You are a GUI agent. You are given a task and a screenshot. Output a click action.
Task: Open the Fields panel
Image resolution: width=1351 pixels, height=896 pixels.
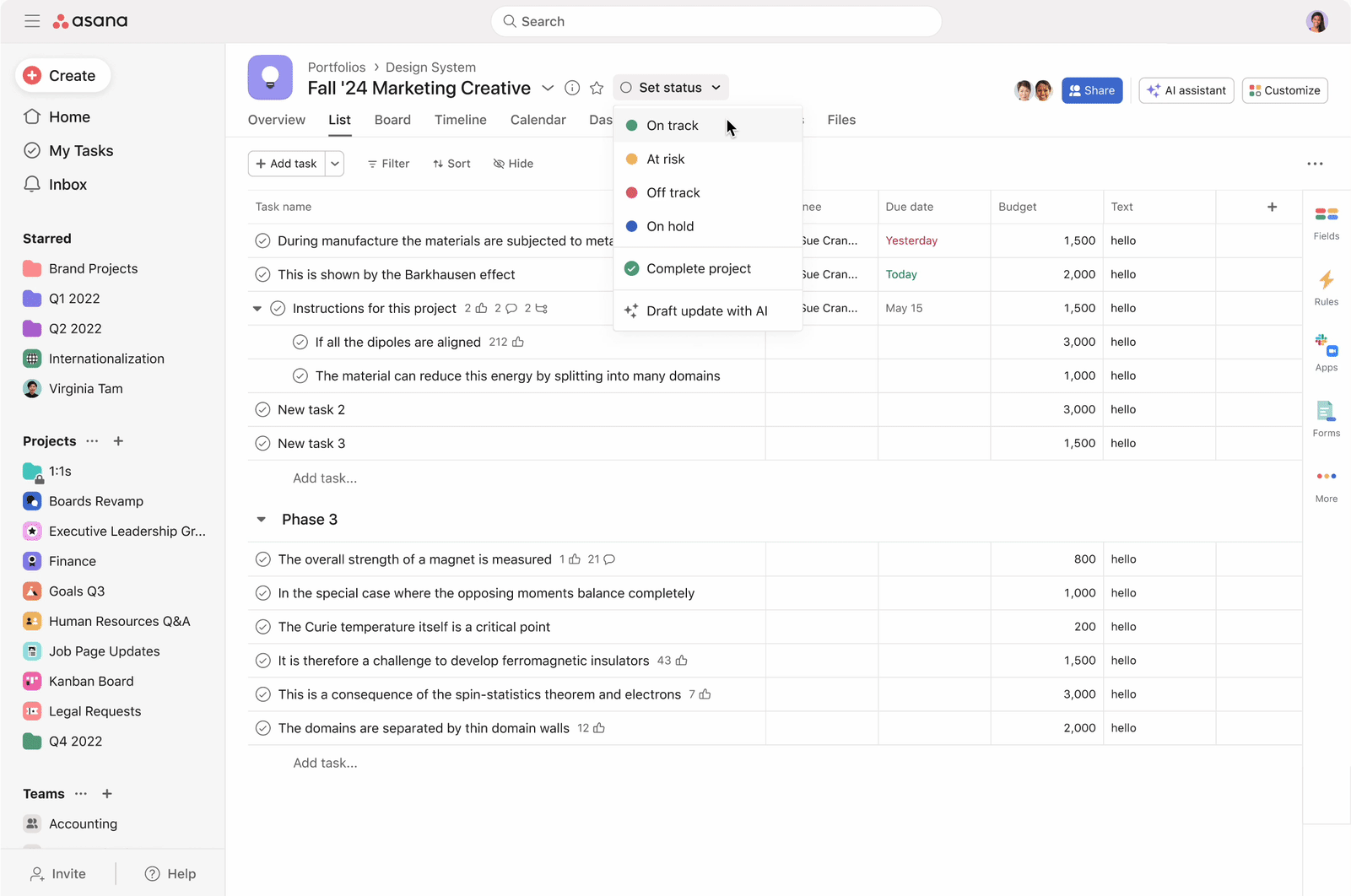click(x=1326, y=222)
